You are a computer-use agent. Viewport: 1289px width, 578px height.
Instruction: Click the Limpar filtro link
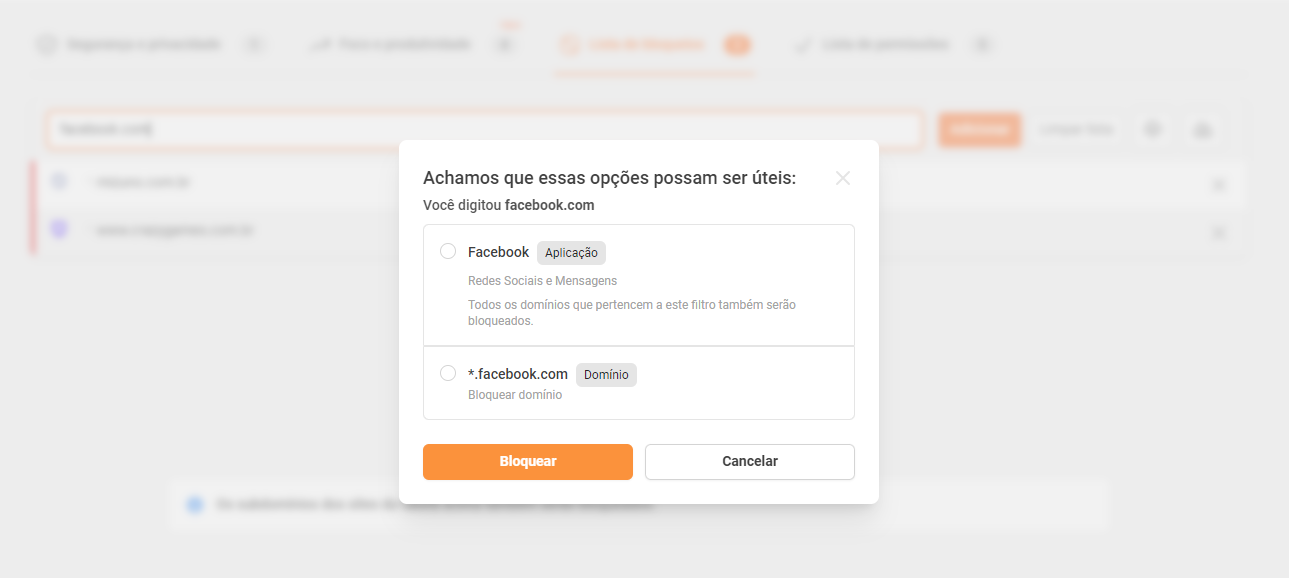(x=1076, y=130)
